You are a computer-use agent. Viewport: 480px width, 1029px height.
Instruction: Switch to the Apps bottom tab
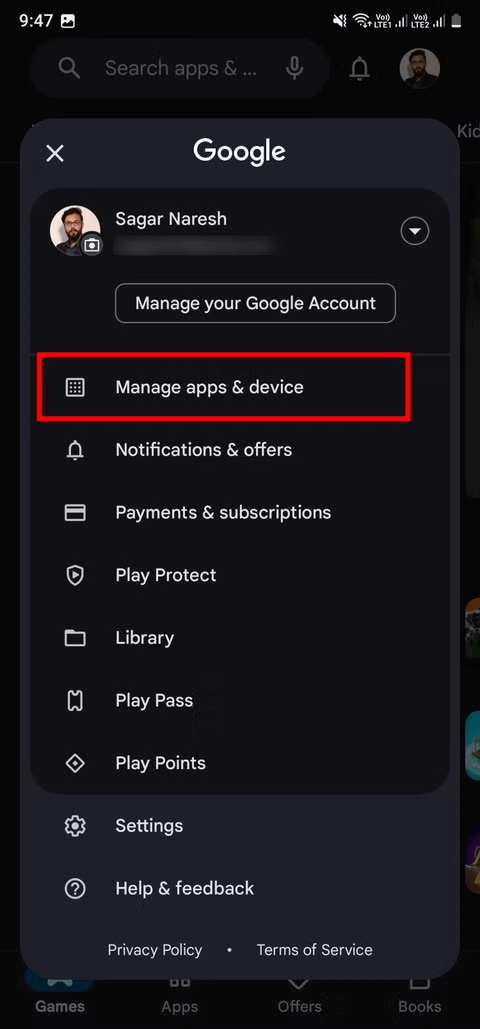click(180, 996)
